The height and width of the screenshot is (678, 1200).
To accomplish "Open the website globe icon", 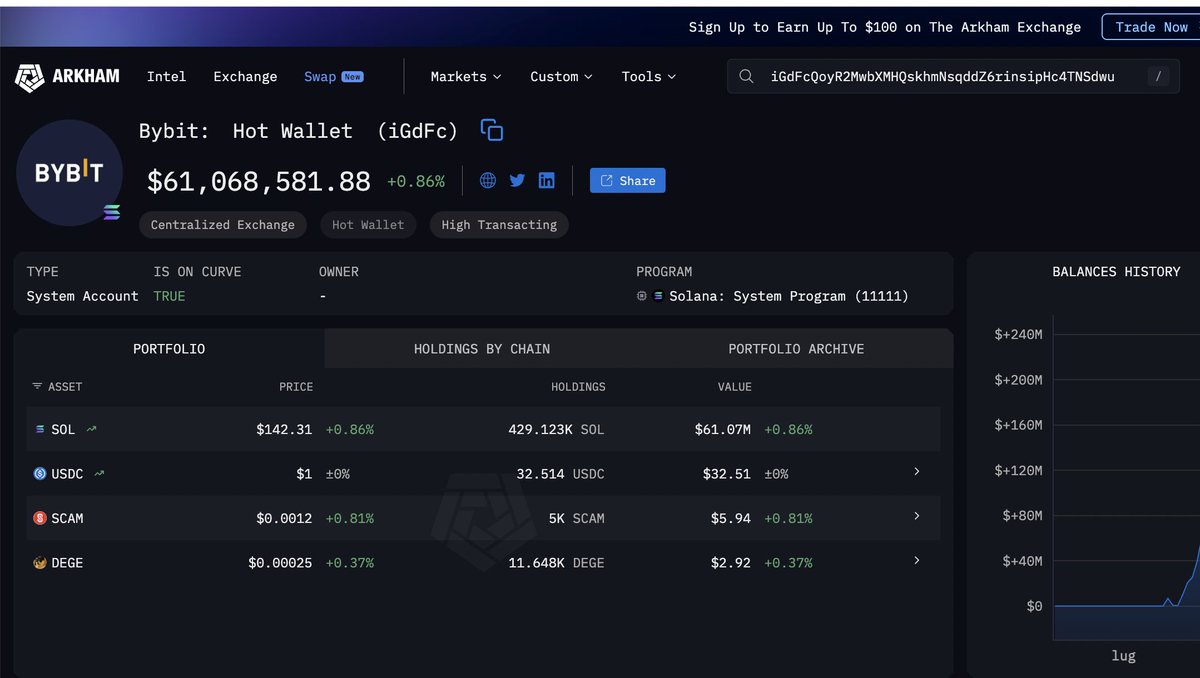I will (488, 180).
